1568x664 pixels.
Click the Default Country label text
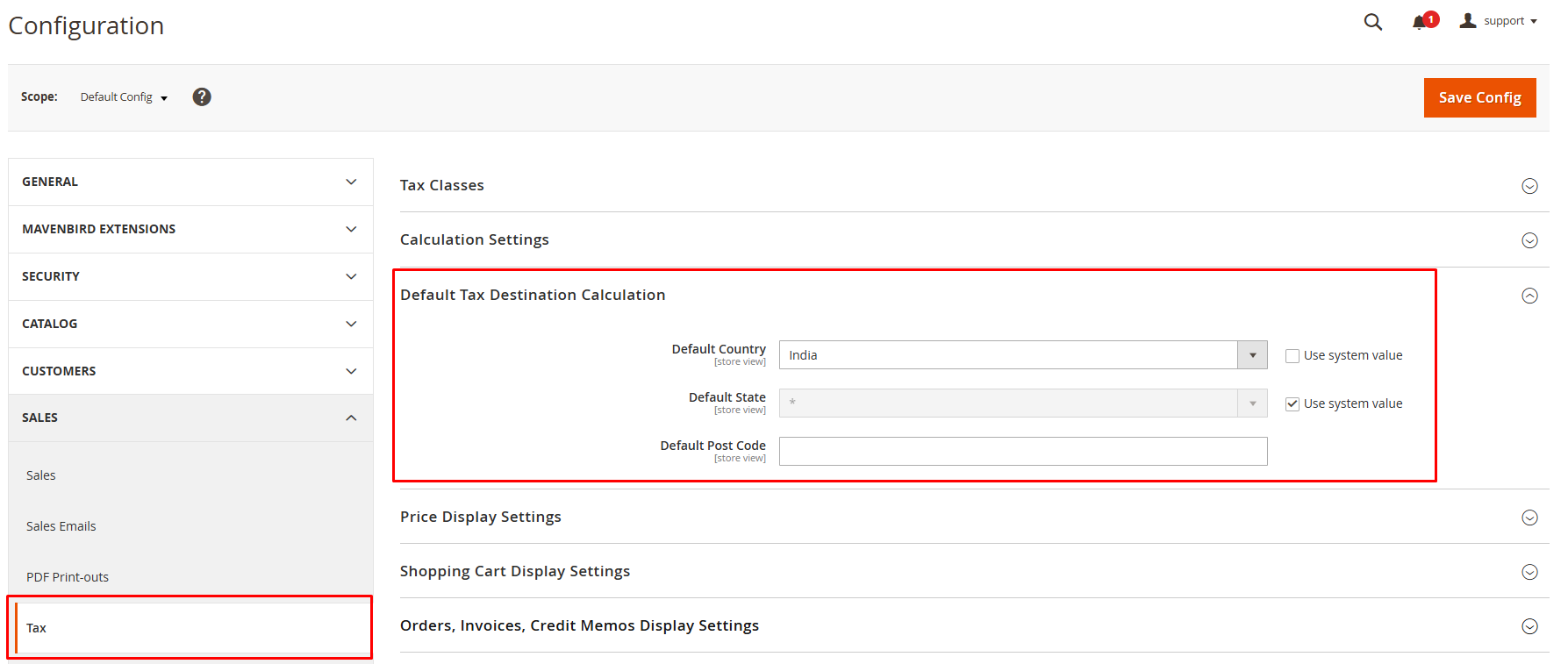(719, 349)
